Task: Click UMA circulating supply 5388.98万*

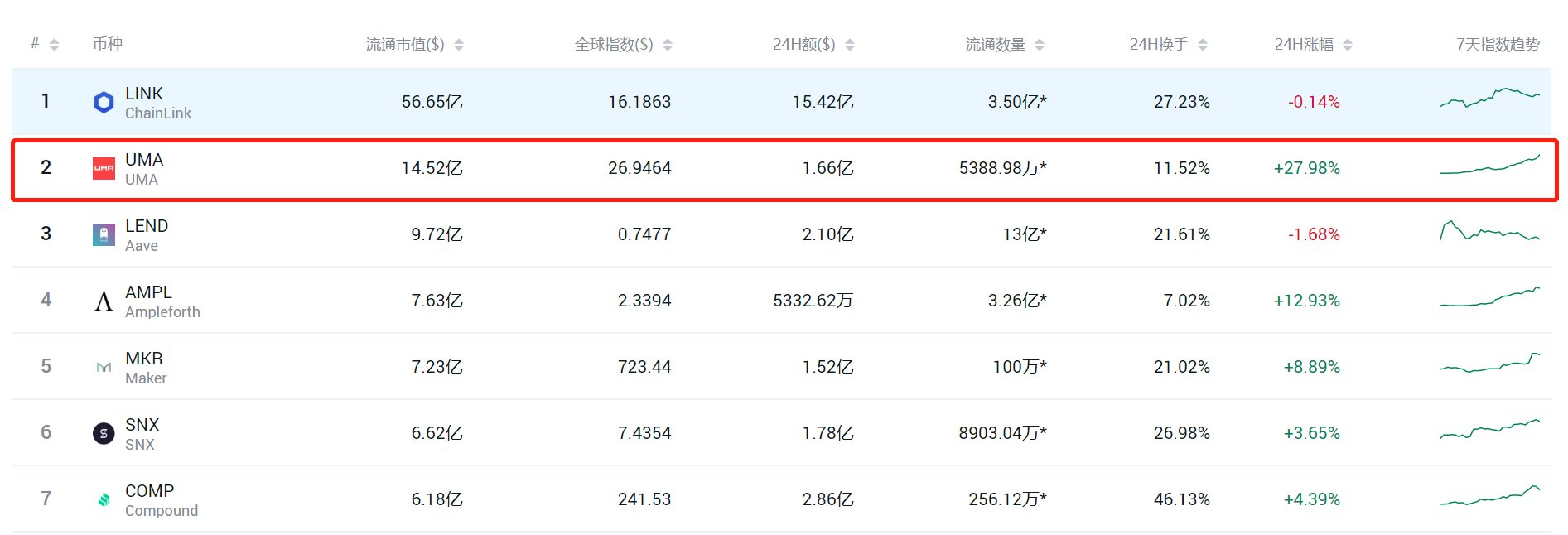Action: [x=1003, y=168]
